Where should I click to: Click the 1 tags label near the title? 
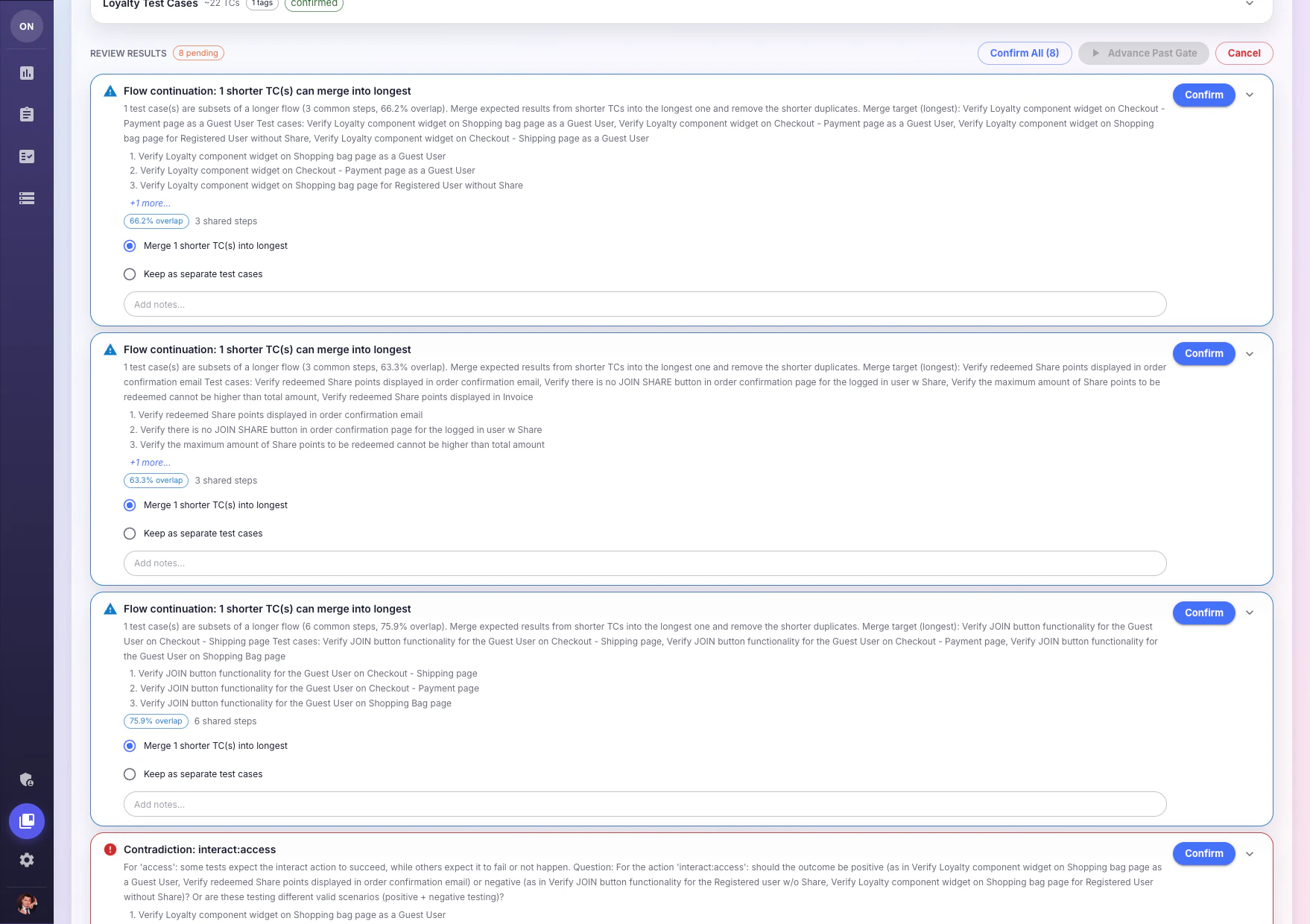click(x=262, y=3)
